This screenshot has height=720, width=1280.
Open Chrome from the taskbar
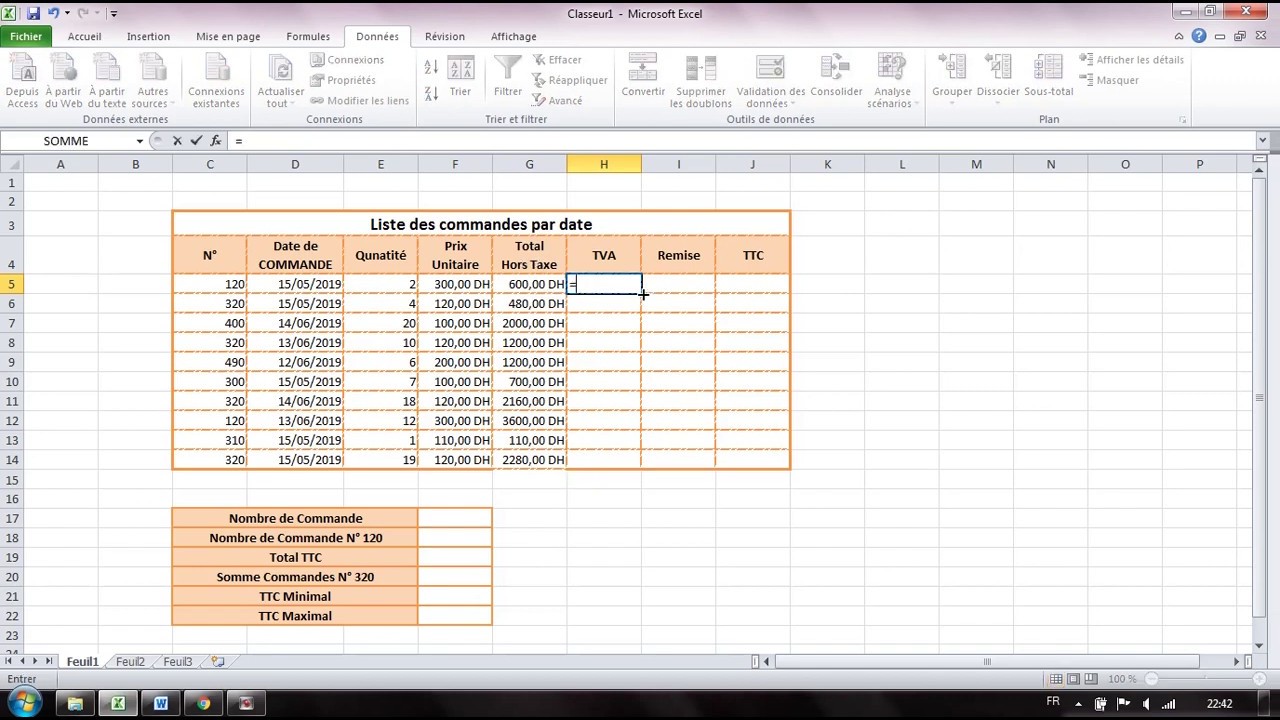(204, 704)
